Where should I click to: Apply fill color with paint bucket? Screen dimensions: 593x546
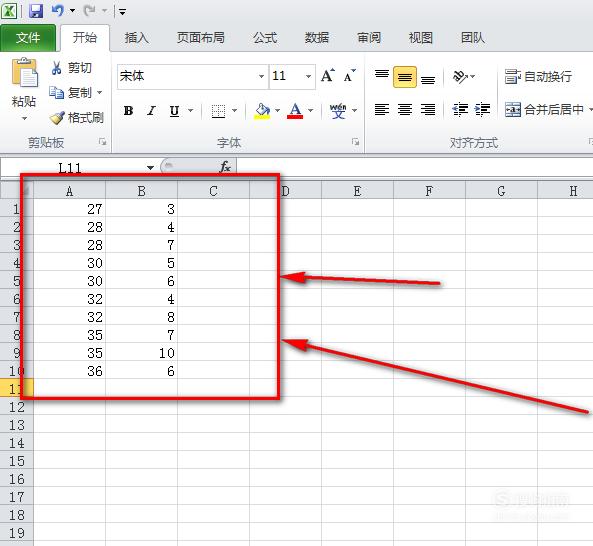click(x=262, y=111)
